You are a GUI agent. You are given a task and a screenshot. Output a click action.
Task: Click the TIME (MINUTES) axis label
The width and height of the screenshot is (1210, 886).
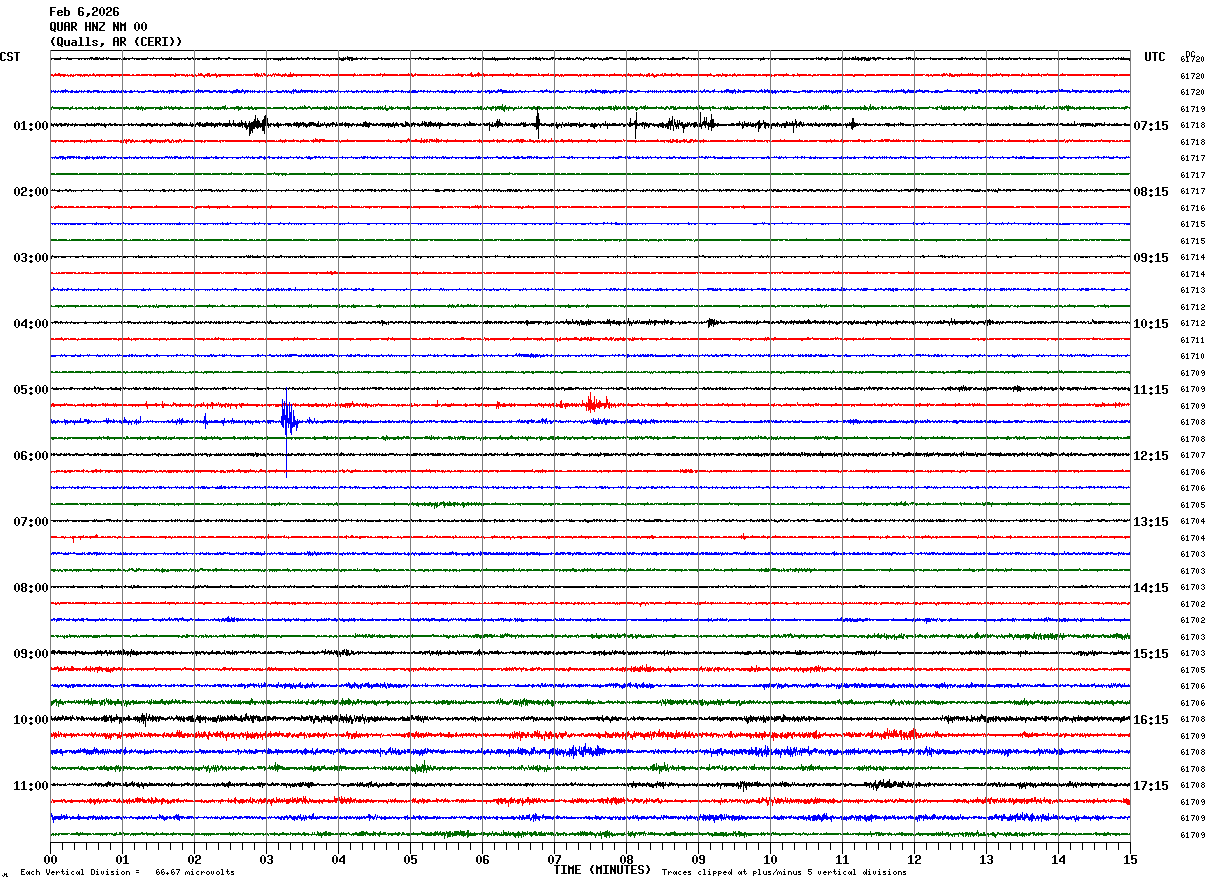[x=602, y=870]
